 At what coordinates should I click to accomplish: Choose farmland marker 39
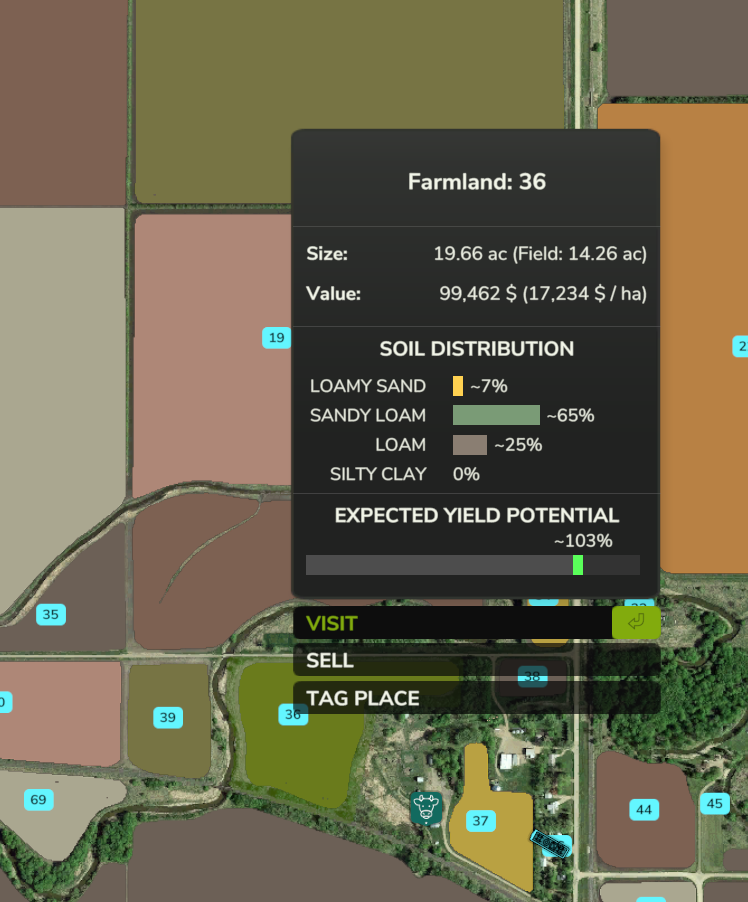(168, 717)
